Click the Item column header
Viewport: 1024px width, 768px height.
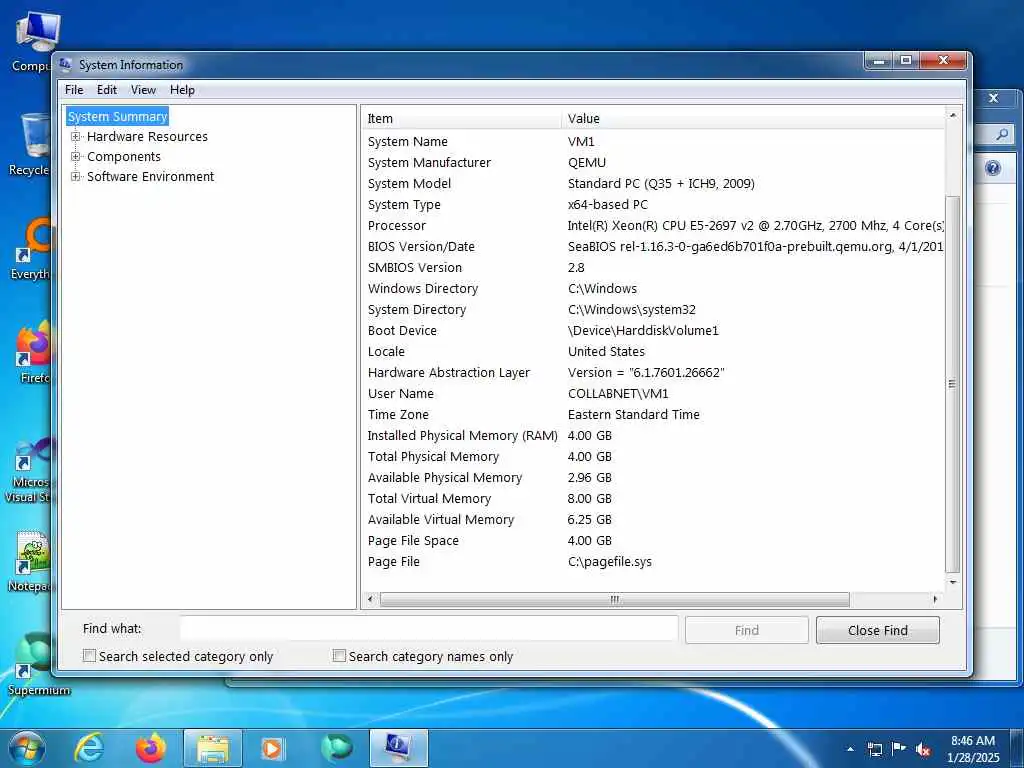click(461, 118)
